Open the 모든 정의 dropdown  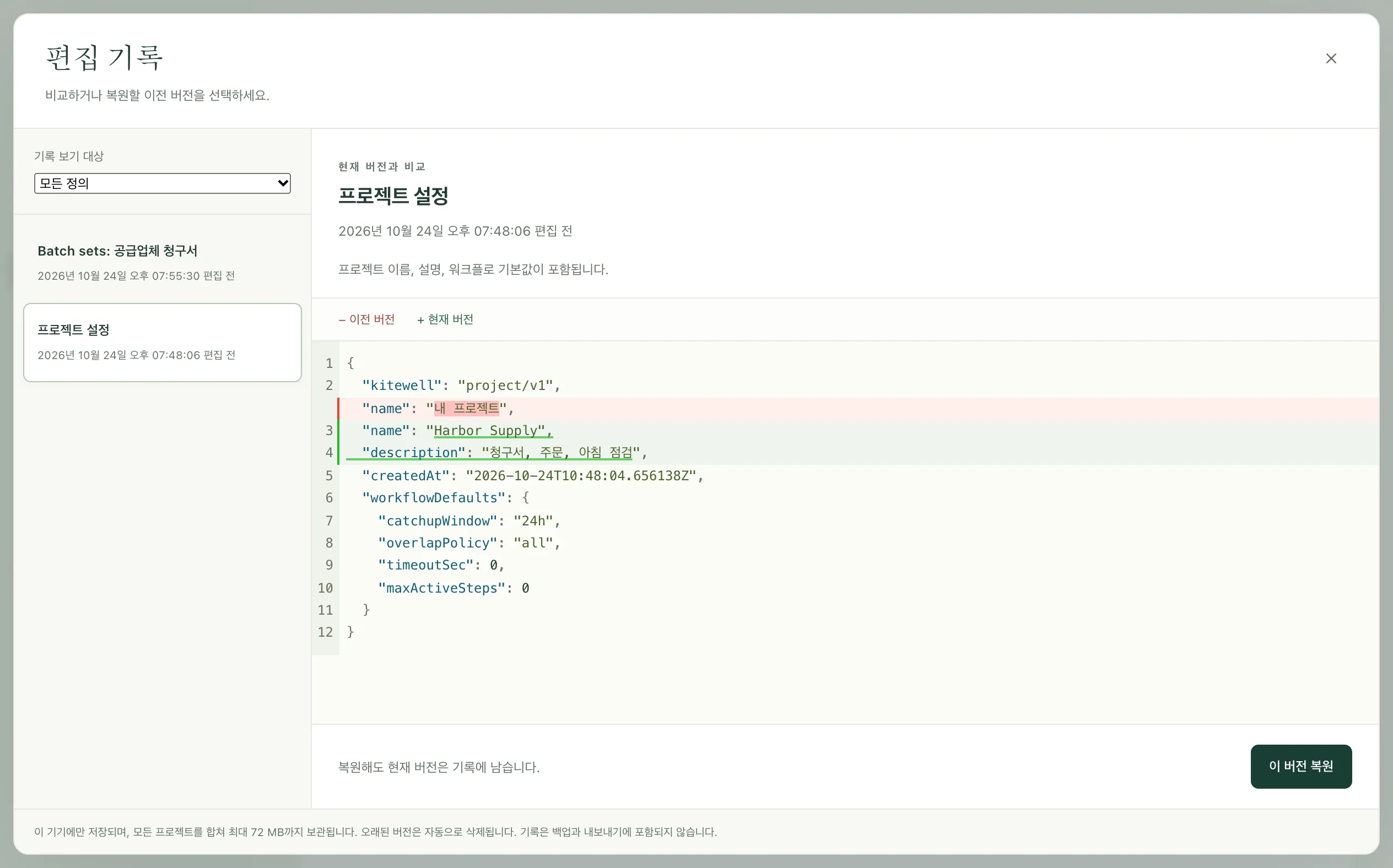click(163, 183)
